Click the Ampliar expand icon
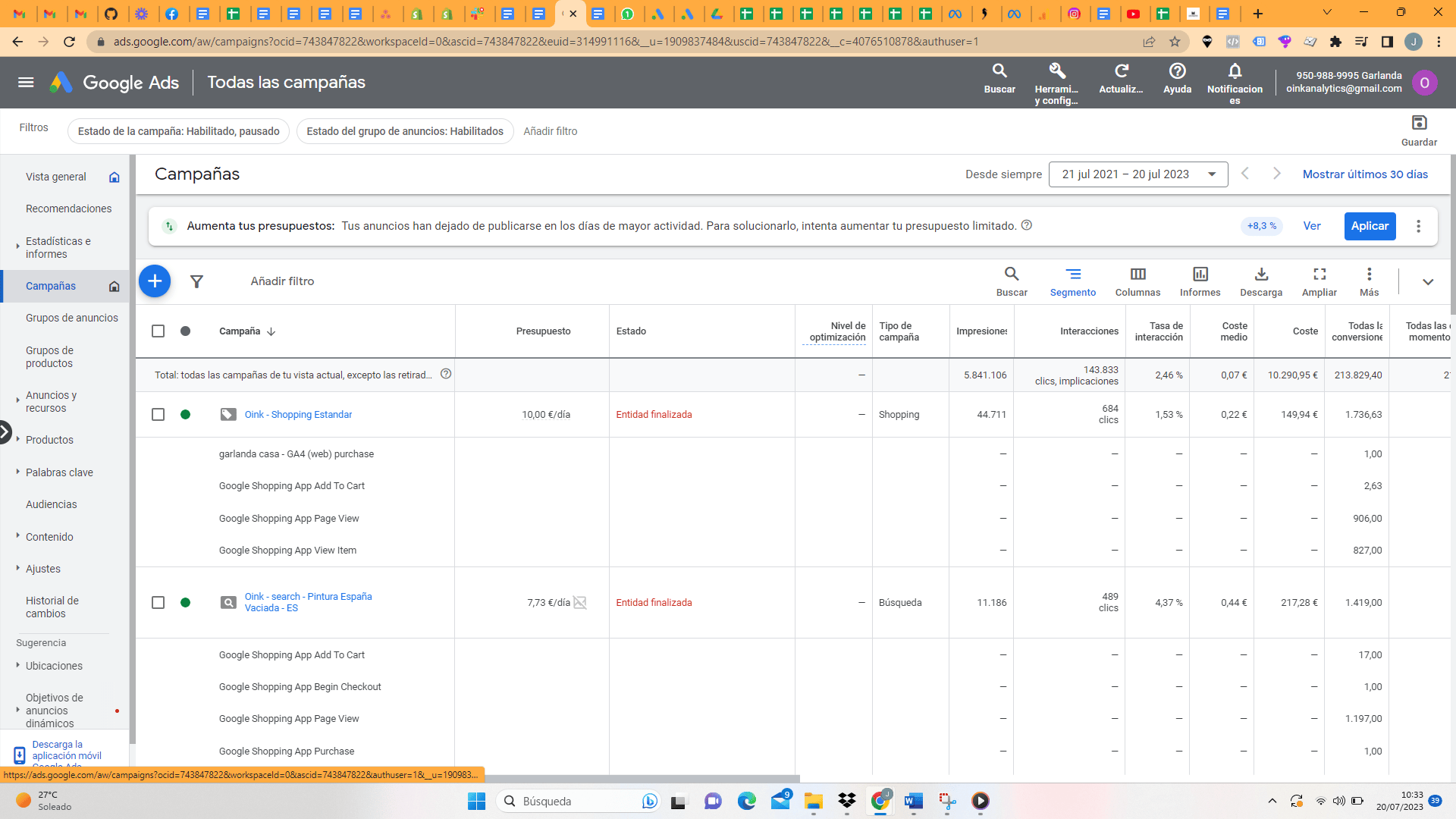The height and width of the screenshot is (819, 1456). [x=1319, y=281]
